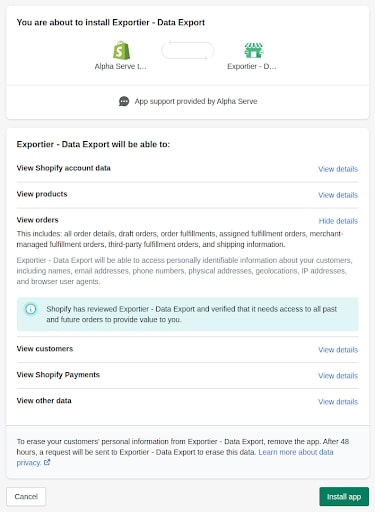Click the Install app button
The image size is (375, 512).
coord(344,497)
